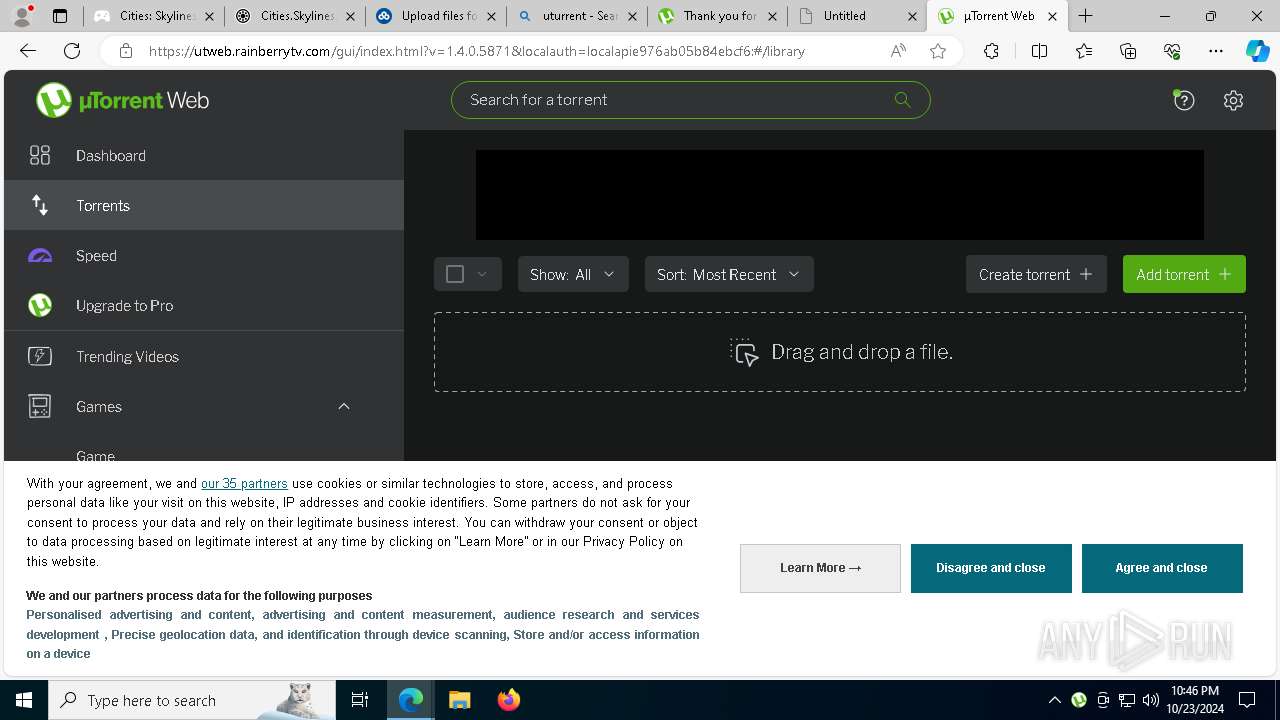Open Dashboard in sidebar
Image resolution: width=1280 pixels, height=720 pixels.
(204, 155)
